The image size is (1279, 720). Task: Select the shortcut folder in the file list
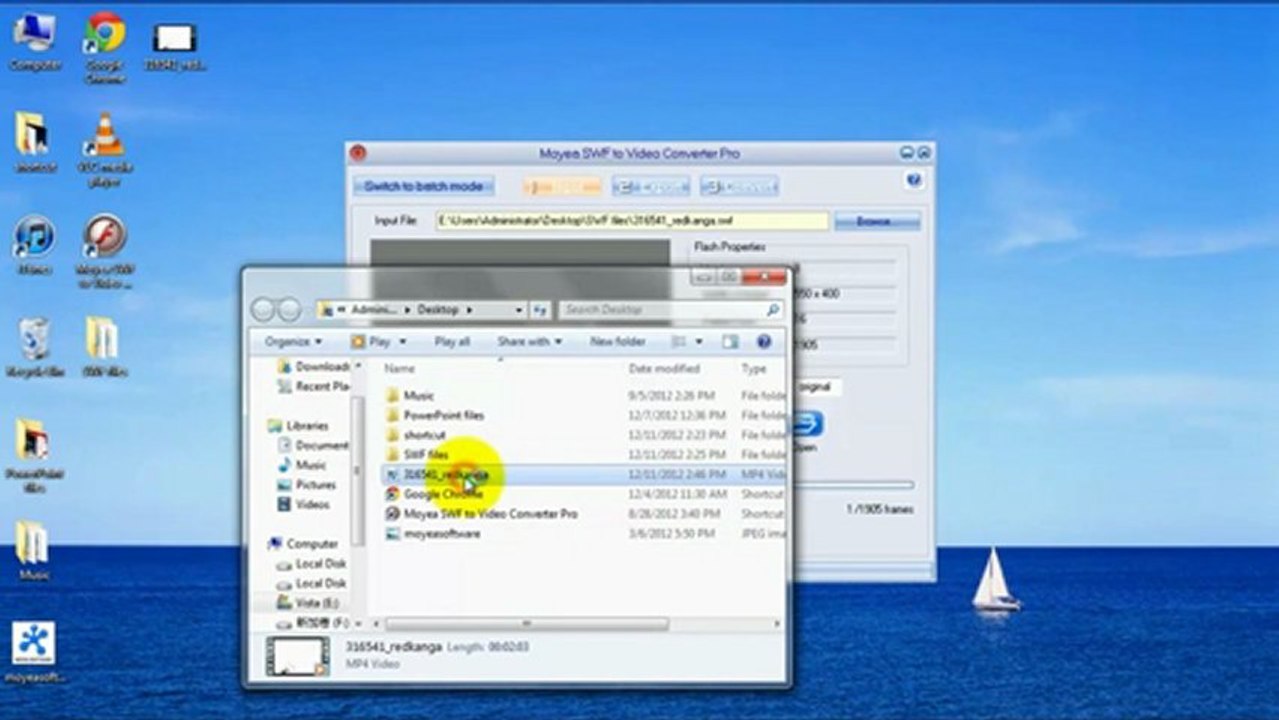(584, 435)
